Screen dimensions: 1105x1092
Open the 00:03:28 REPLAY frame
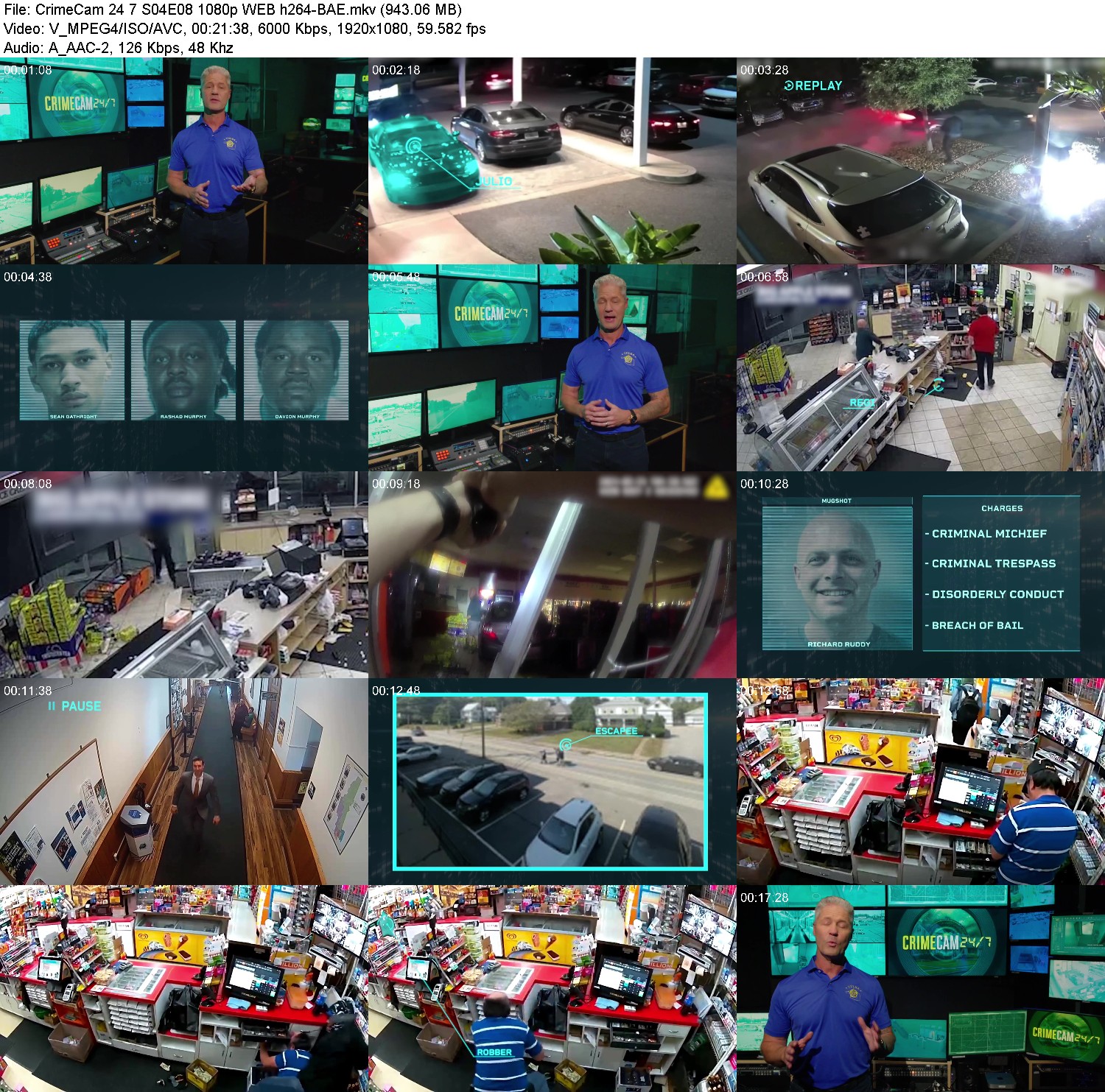pos(921,161)
